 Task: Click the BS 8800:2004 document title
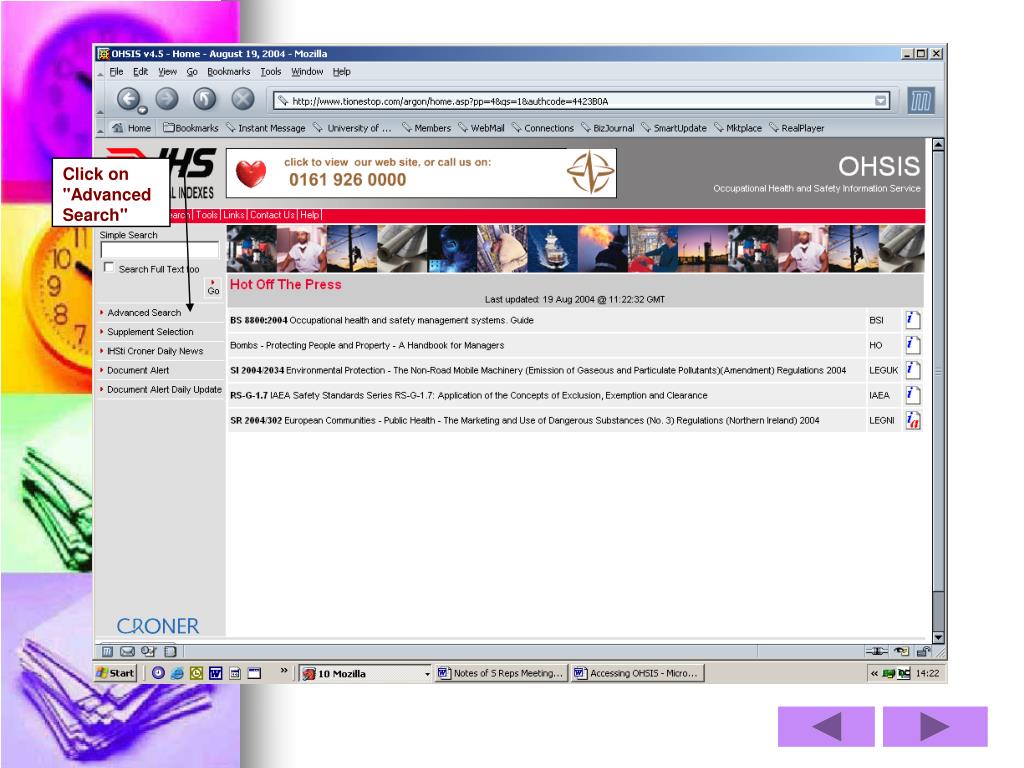point(381,320)
